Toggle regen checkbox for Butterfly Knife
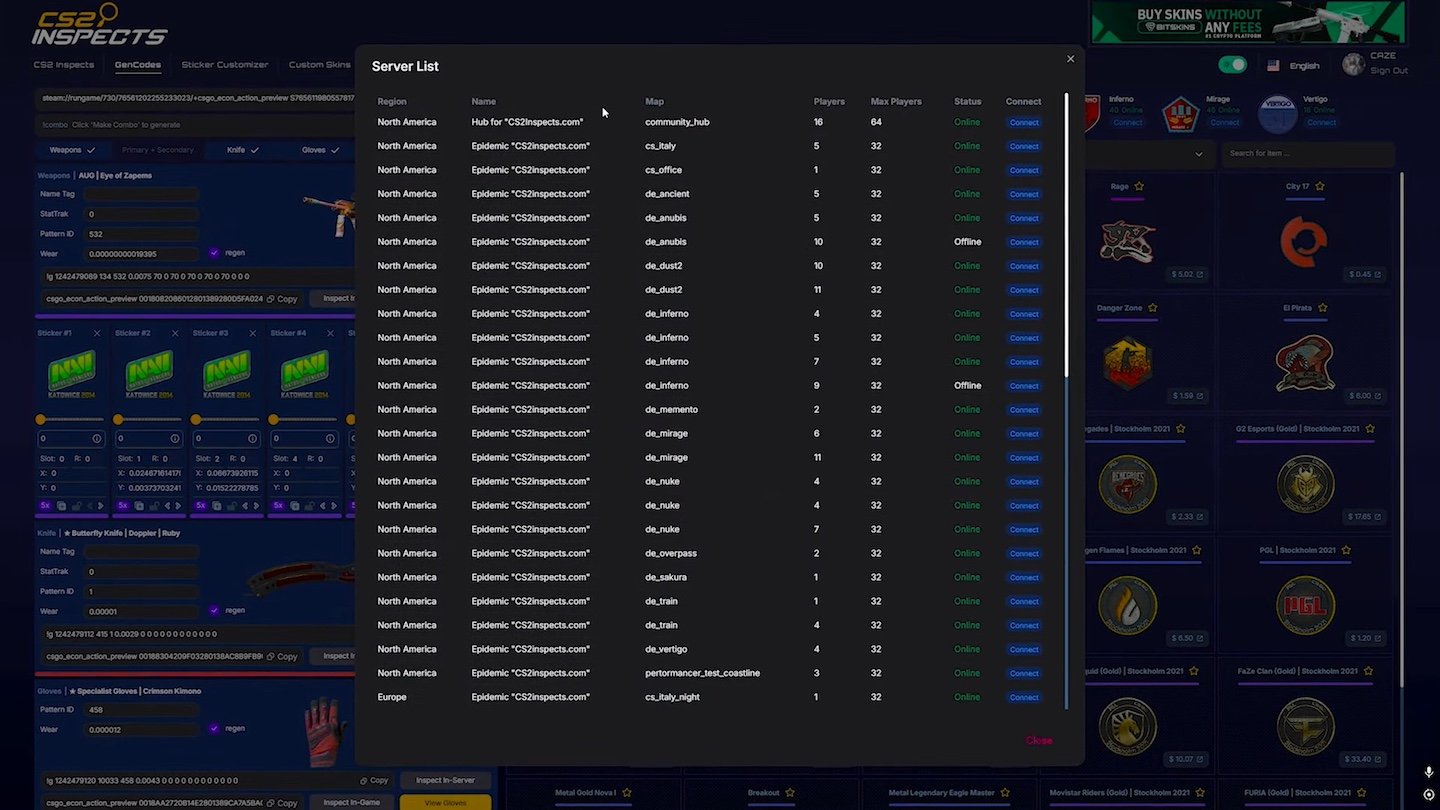Viewport: 1440px width, 810px height. click(x=214, y=610)
